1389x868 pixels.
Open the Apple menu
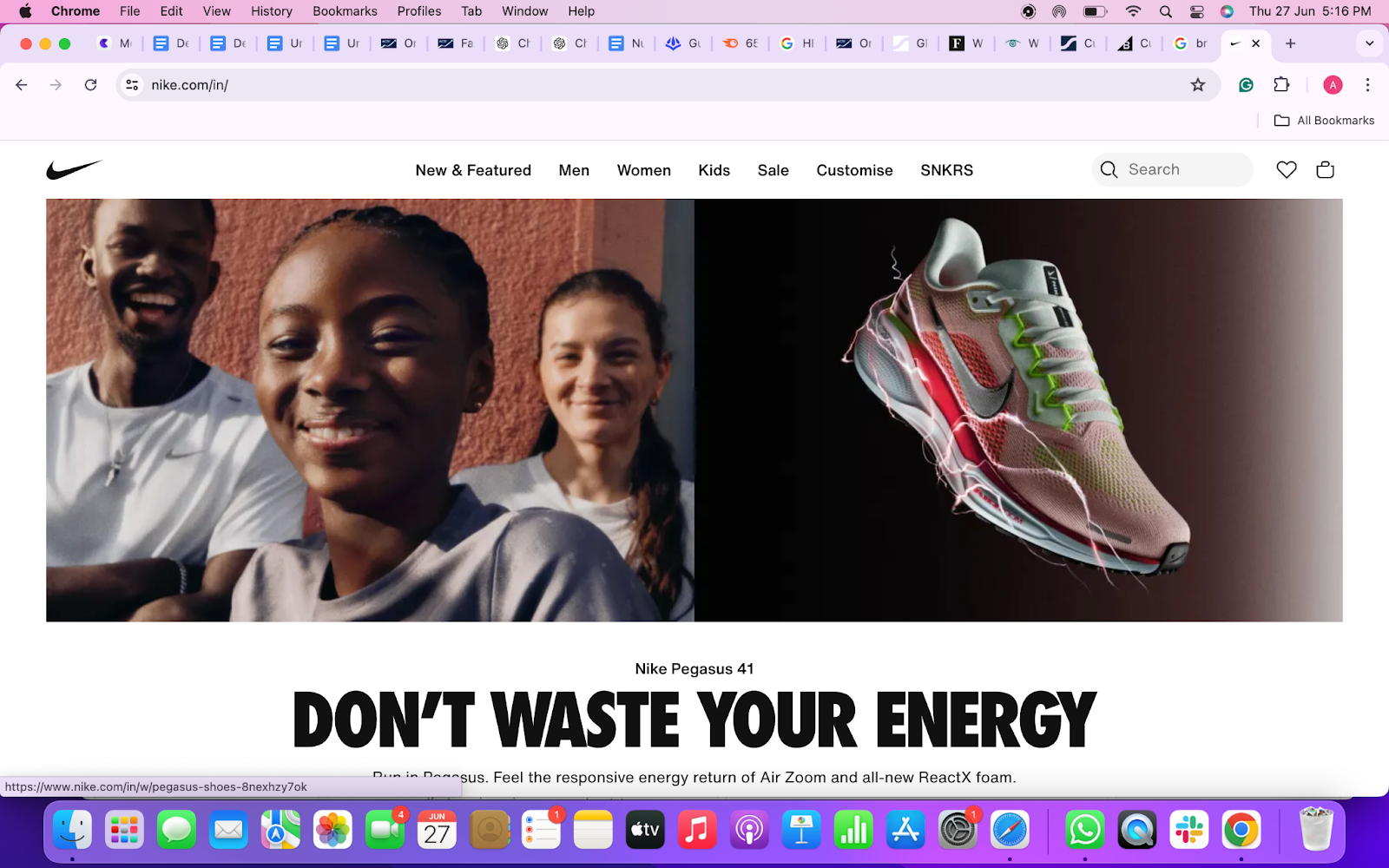(24, 11)
